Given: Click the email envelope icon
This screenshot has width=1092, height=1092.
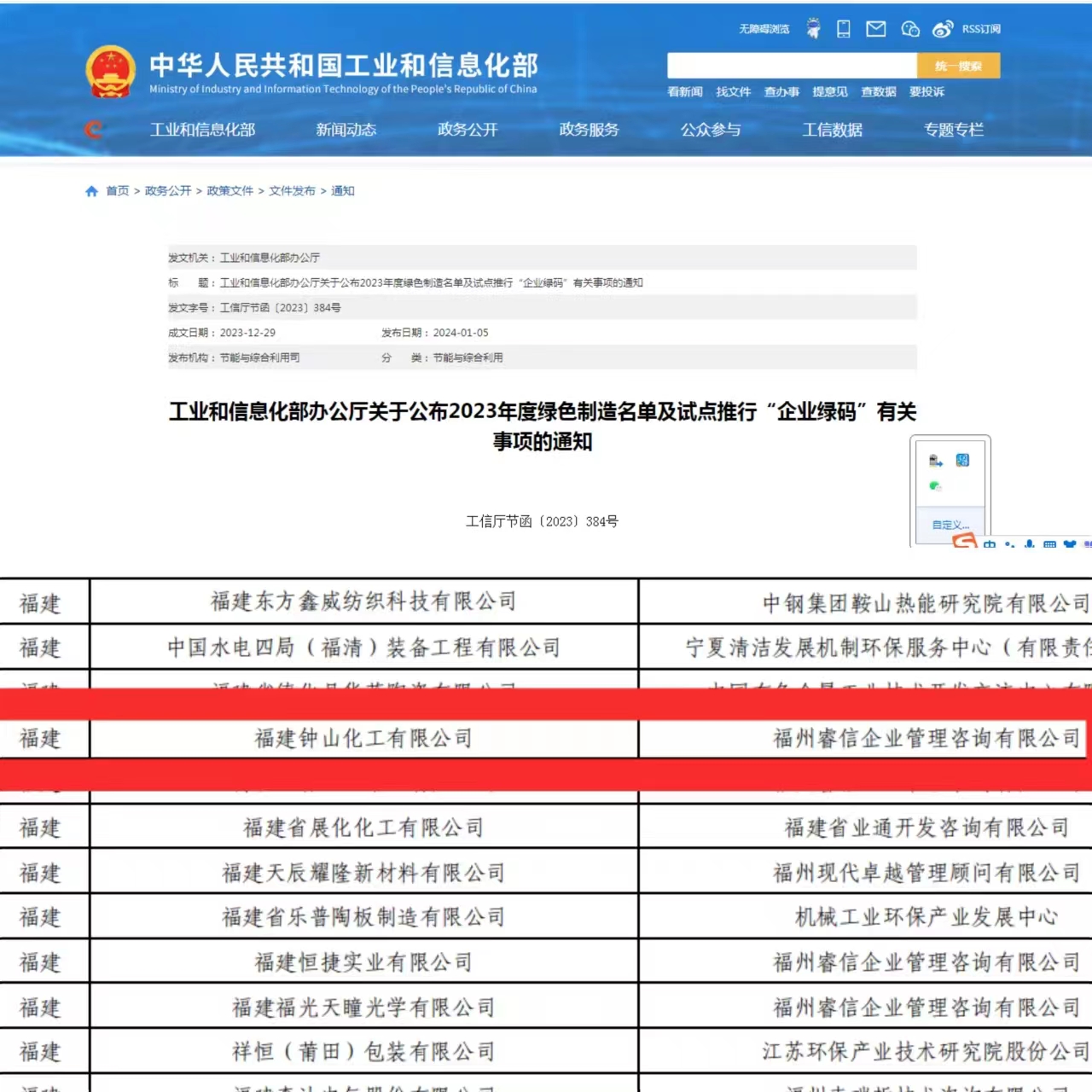Looking at the screenshot, I should coord(876,29).
